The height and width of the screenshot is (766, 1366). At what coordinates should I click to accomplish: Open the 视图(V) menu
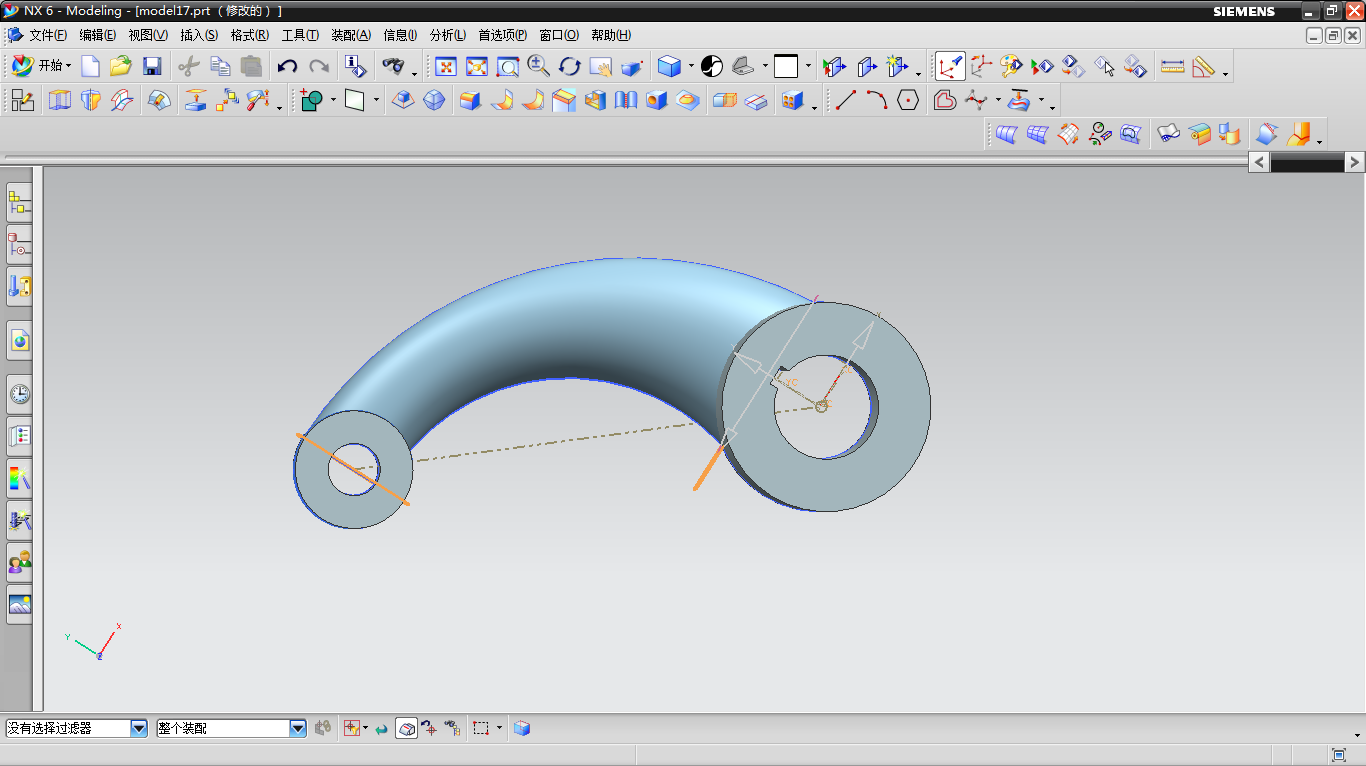click(x=148, y=35)
